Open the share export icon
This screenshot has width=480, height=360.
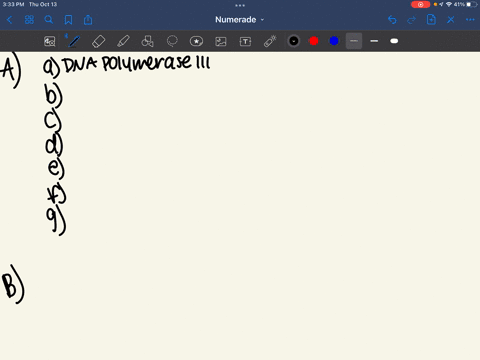[x=88, y=20]
